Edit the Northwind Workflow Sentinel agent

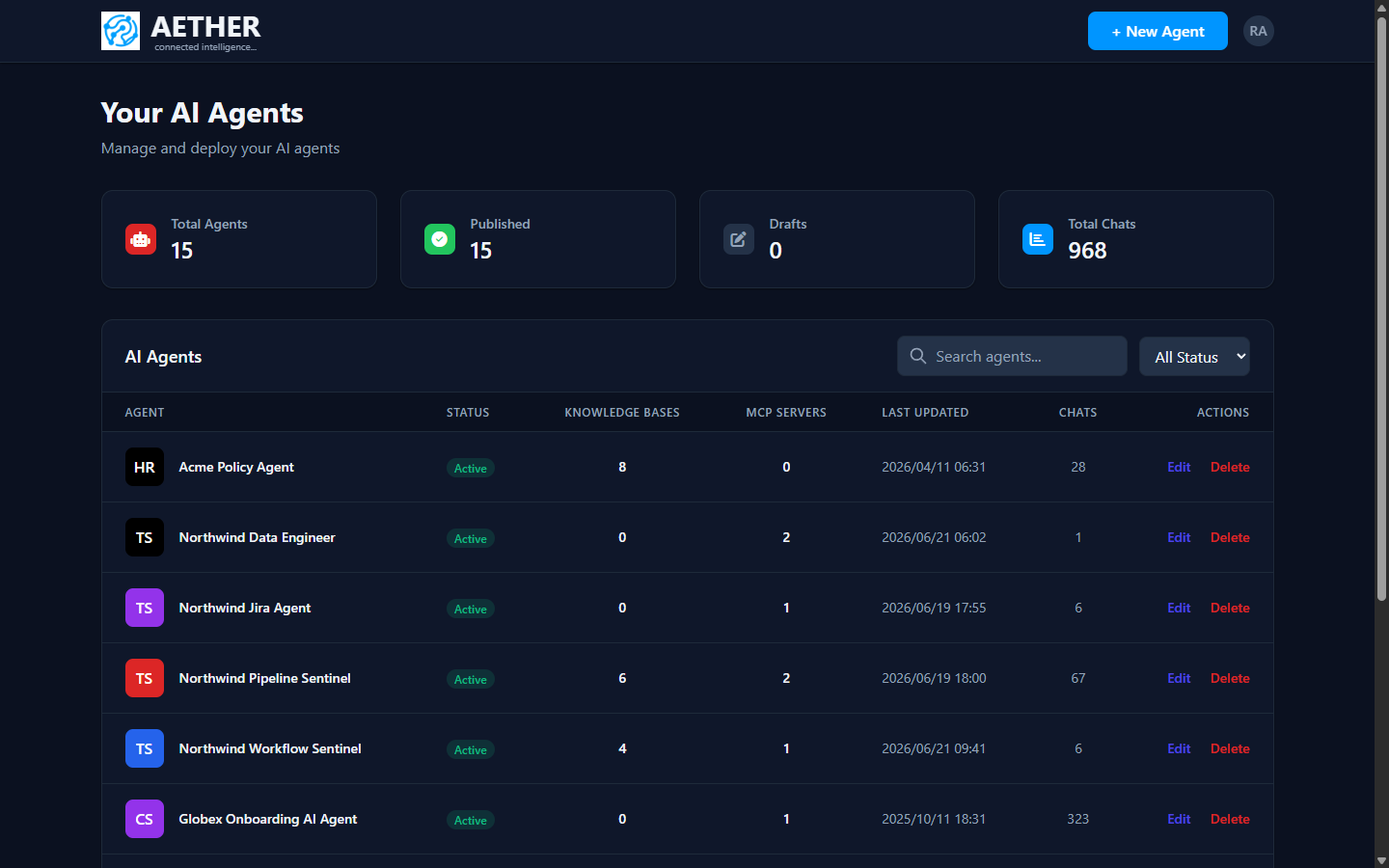coord(1179,748)
